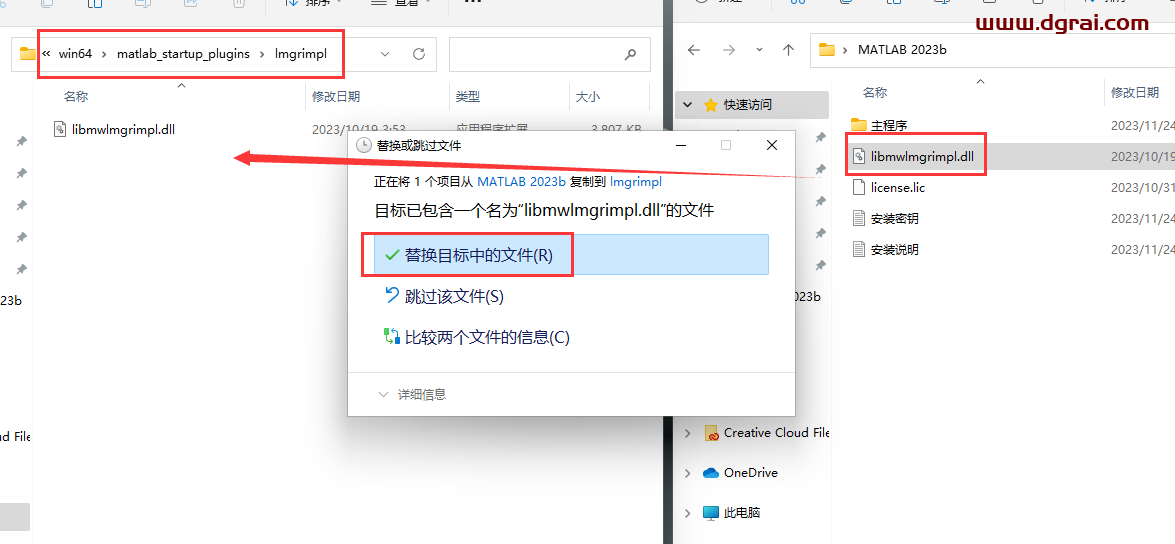Select the 安装密钥 file name
The width and height of the screenshot is (1175, 544).
[895, 219]
